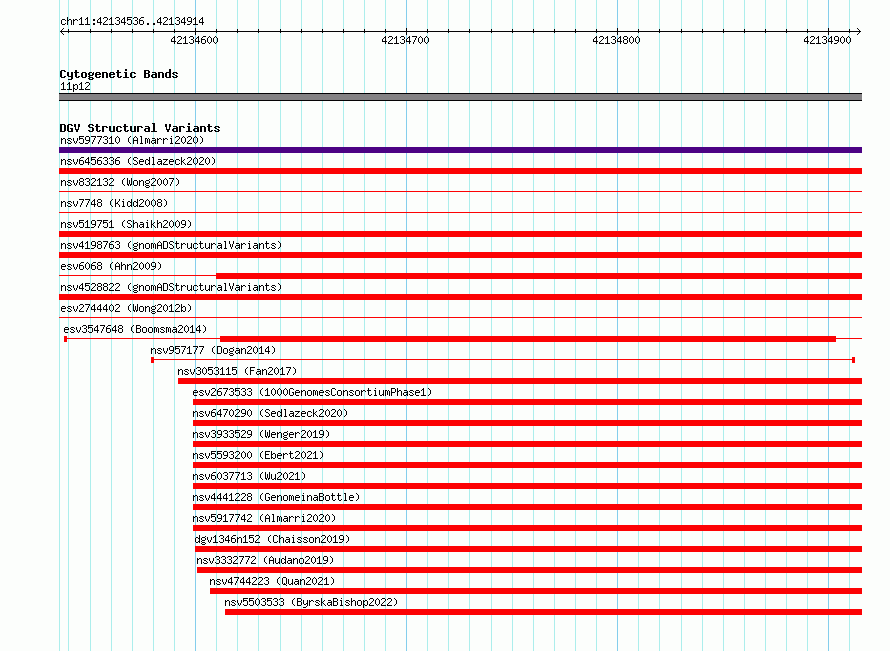Select nsv3053115 (Fan2017) label
Image resolution: width=890 pixels, height=651 pixels.
(x=237, y=371)
